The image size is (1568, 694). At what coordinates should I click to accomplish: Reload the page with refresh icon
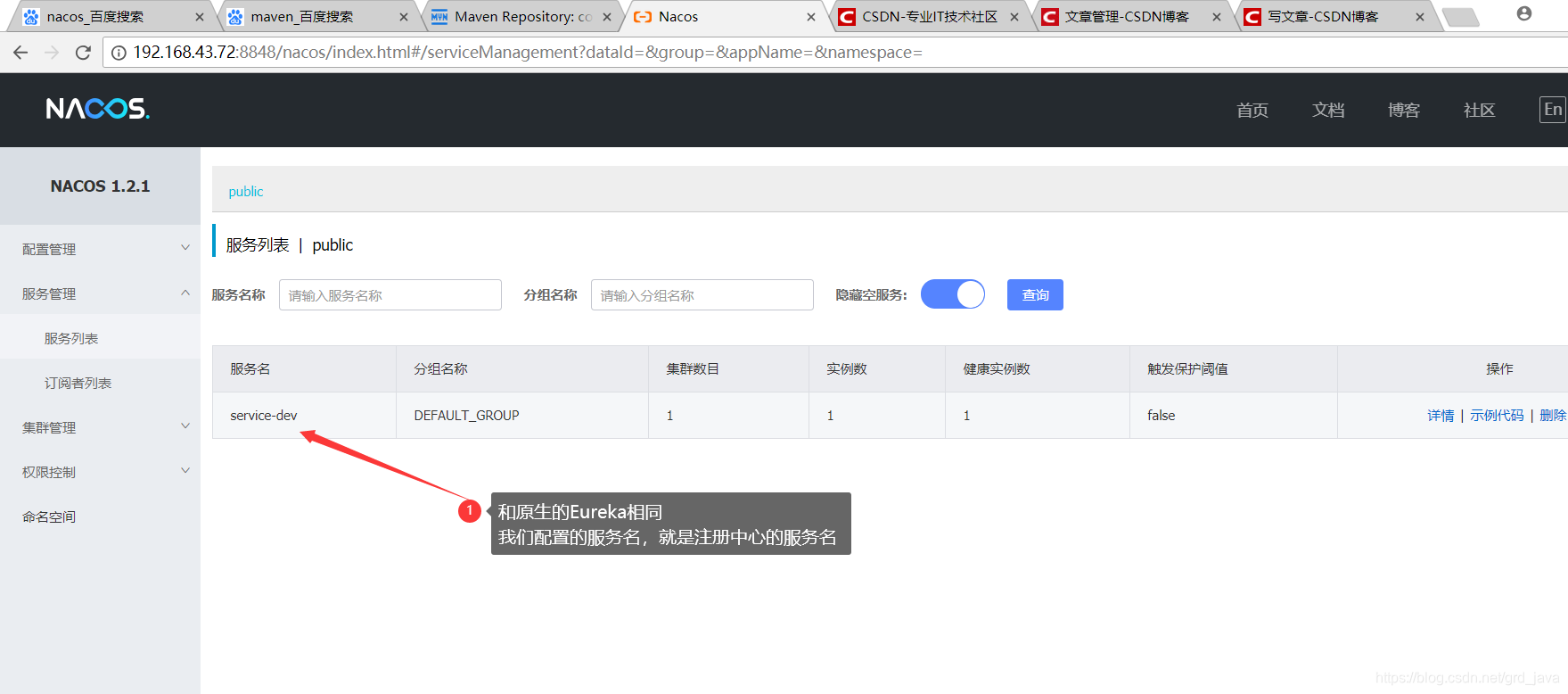click(83, 53)
